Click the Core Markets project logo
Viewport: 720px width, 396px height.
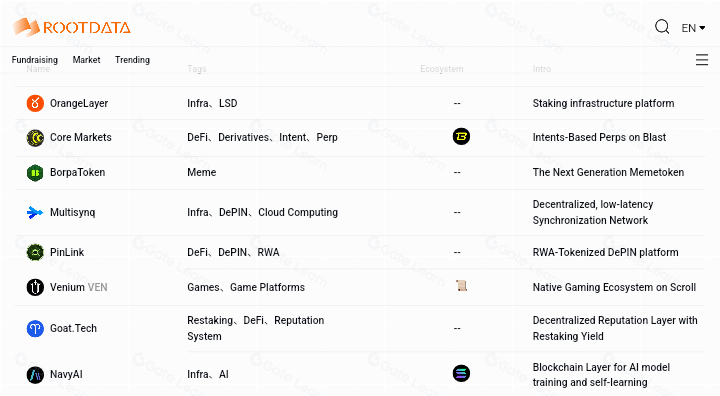[35, 138]
